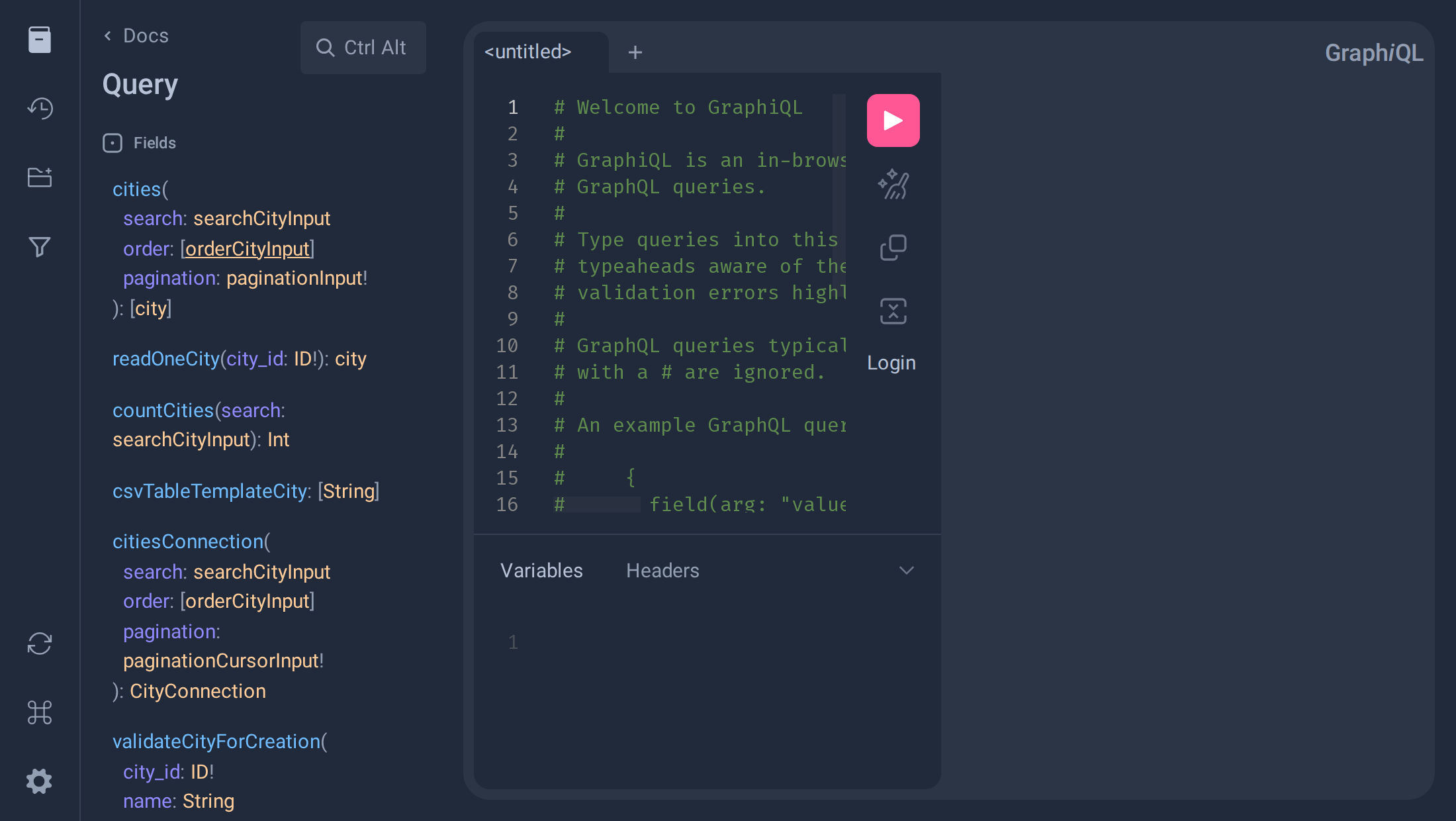Switch to Variables editor tab
Viewport: 1456px width, 821px height.
tap(541, 571)
